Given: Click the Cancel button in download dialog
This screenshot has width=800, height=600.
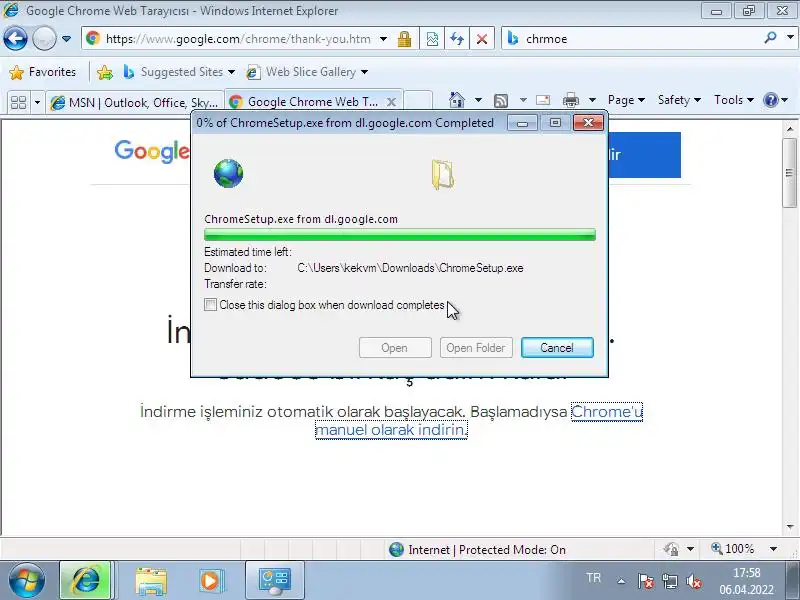Looking at the screenshot, I should (x=557, y=347).
